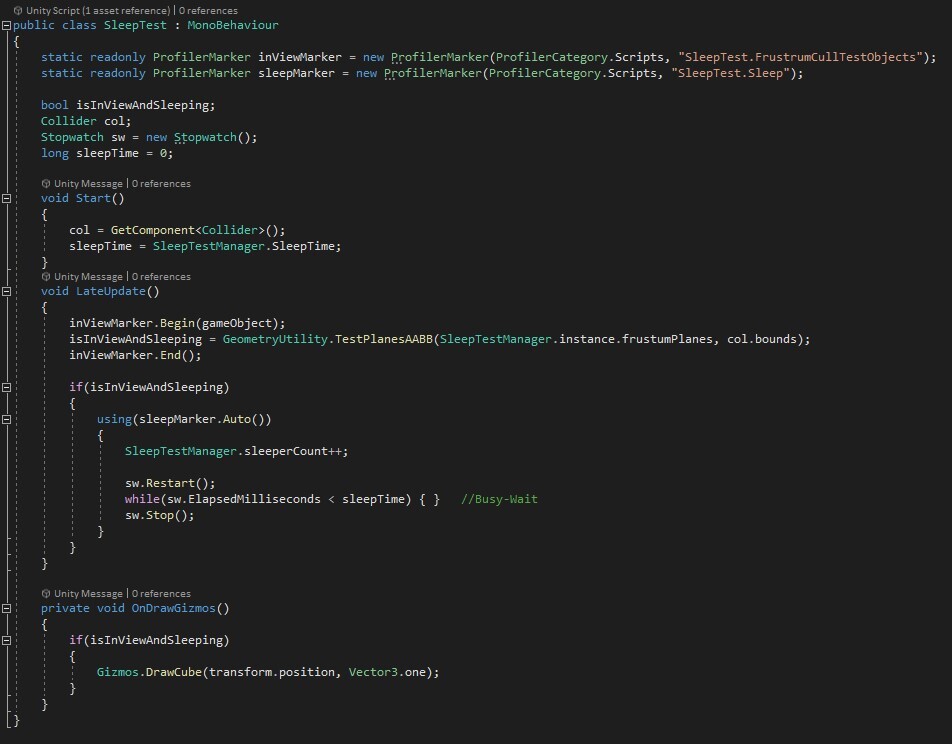Screen dimensions: 952x744
Task: Click 'GeometryUtility' class reference
Action: coord(275,339)
